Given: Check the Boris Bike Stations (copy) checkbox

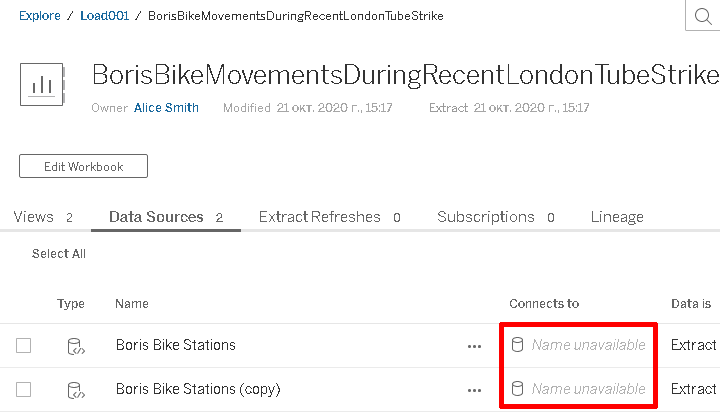Looking at the screenshot, I should (23, 390).
